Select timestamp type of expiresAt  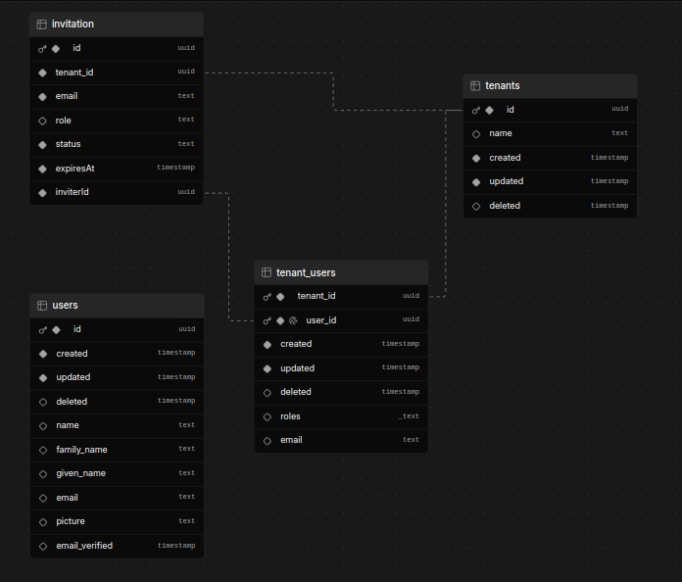click(176, 167)
